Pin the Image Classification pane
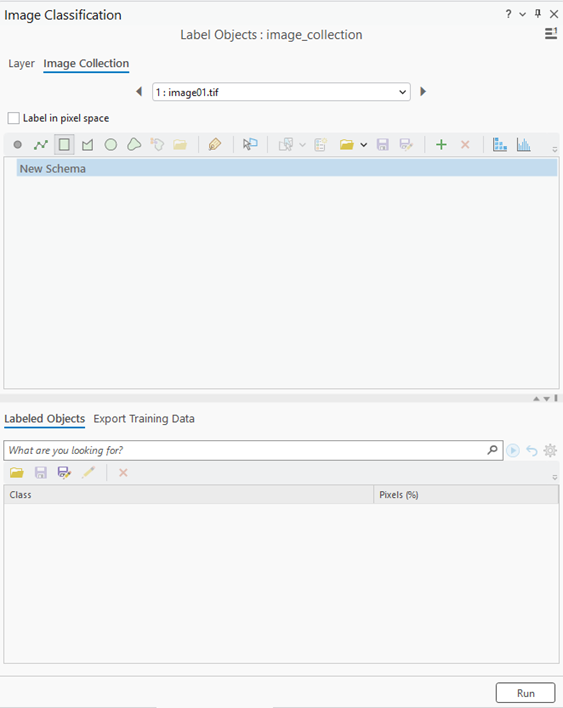The height and width of the screenshot is (708, 563). click(537, 14)
